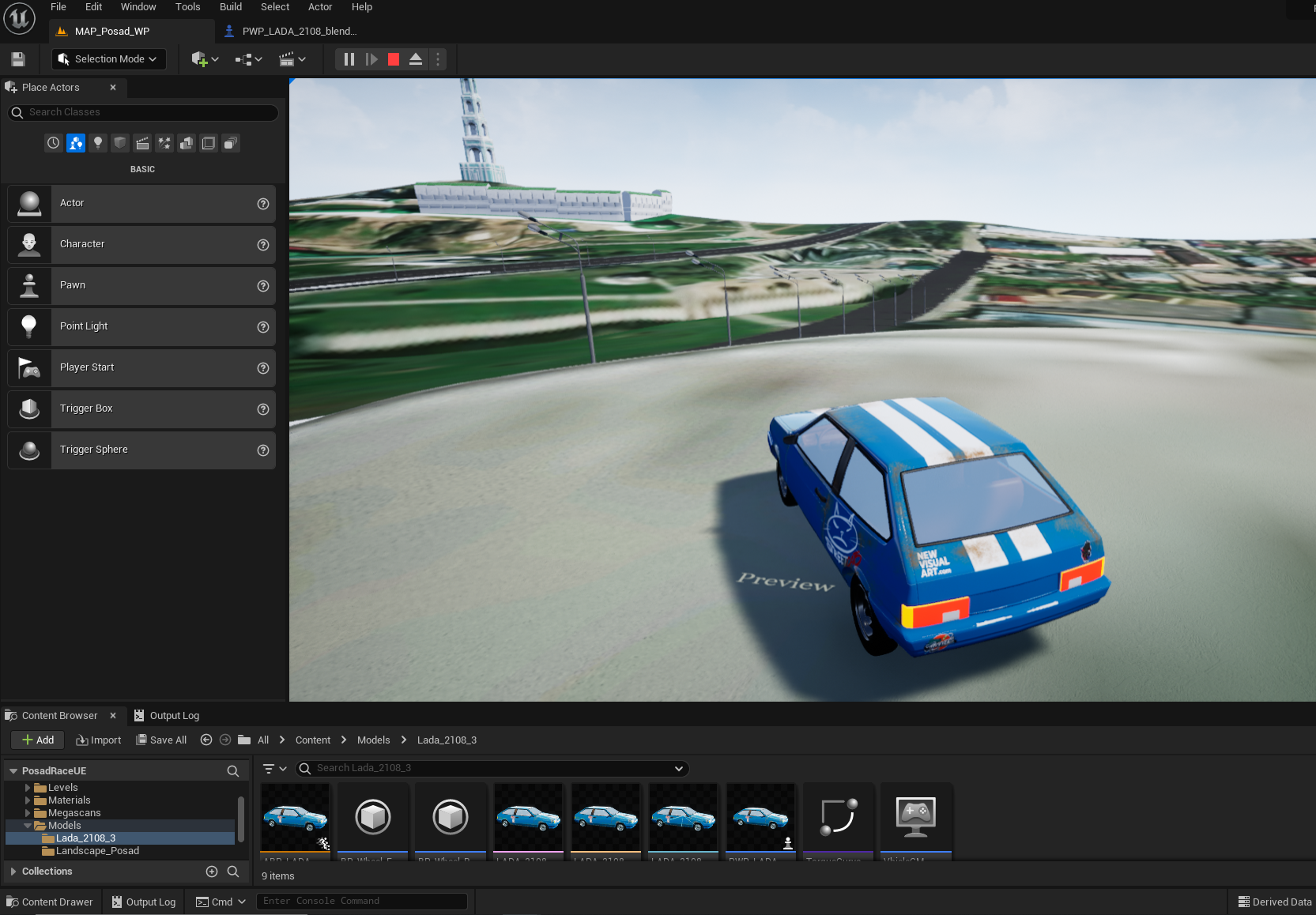This screenshot has width=1316, height=915.
Task: Select the Landscape_Posad folder
Action: [x=97, y=851]
